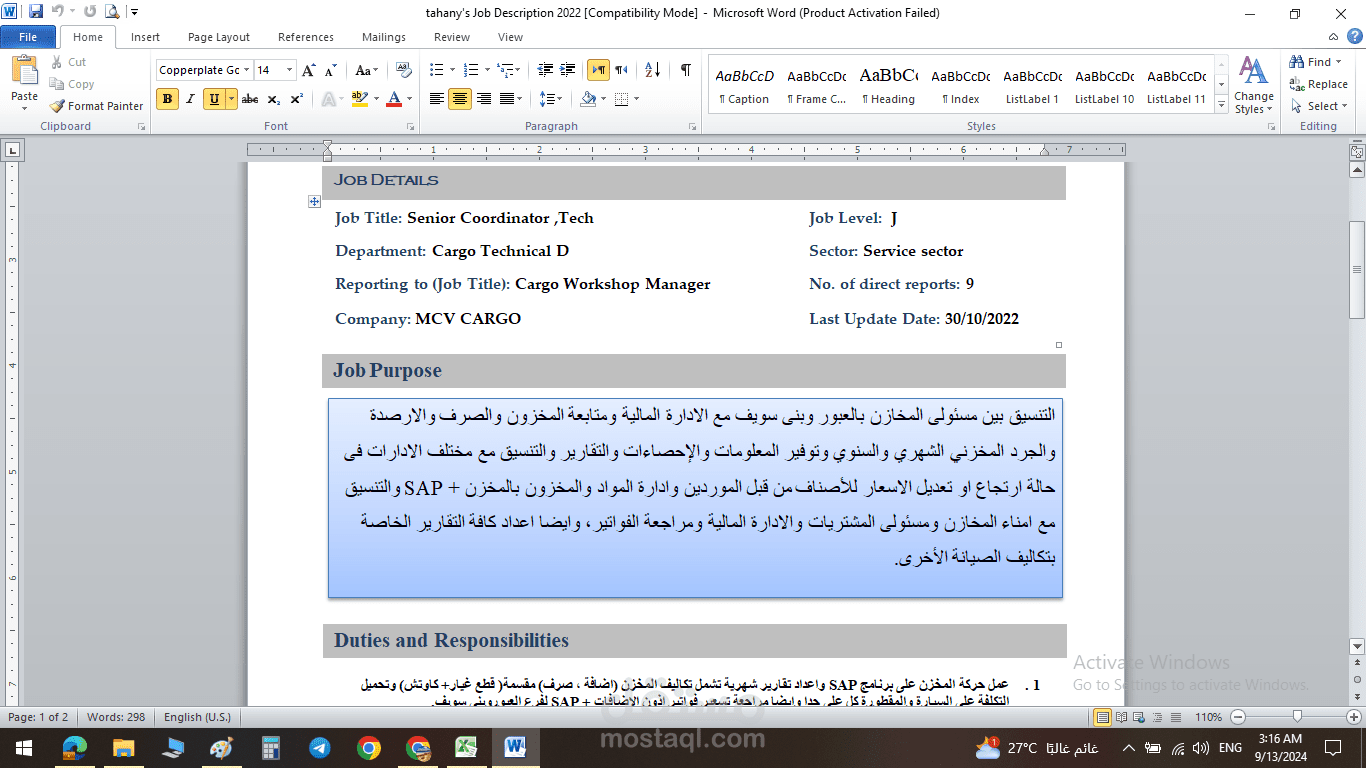Align text to the left

[x=437, y=99]
